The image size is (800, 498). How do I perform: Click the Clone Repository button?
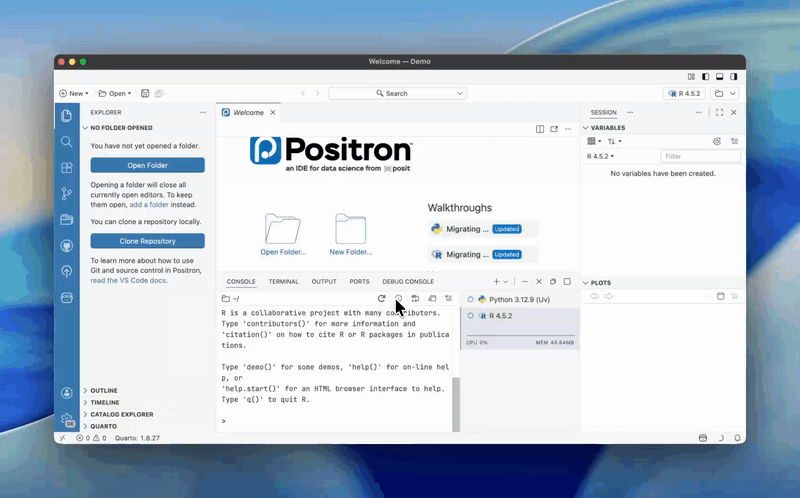(x=147, y=241)
